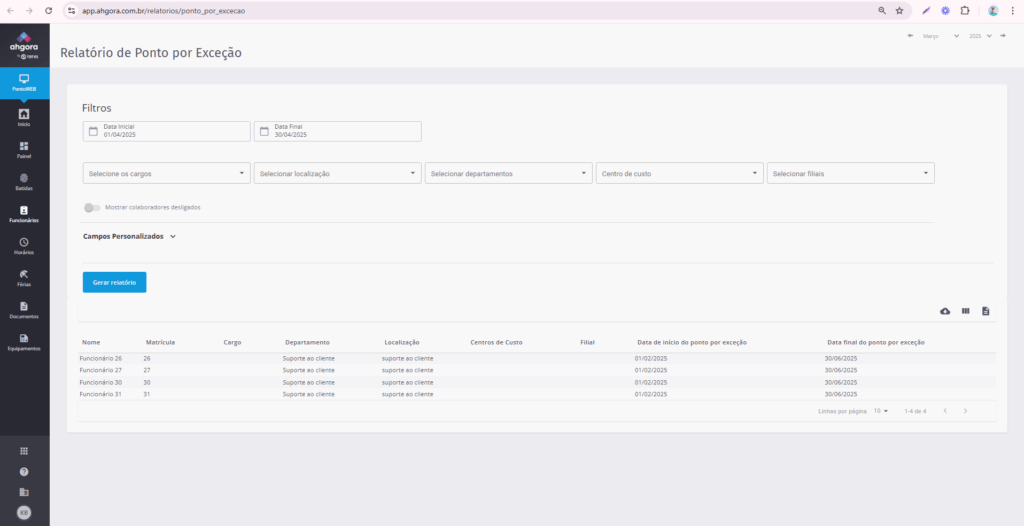1024x526 pixels.
Task: Click the Gerar relatório button
Action: (114, 282)
